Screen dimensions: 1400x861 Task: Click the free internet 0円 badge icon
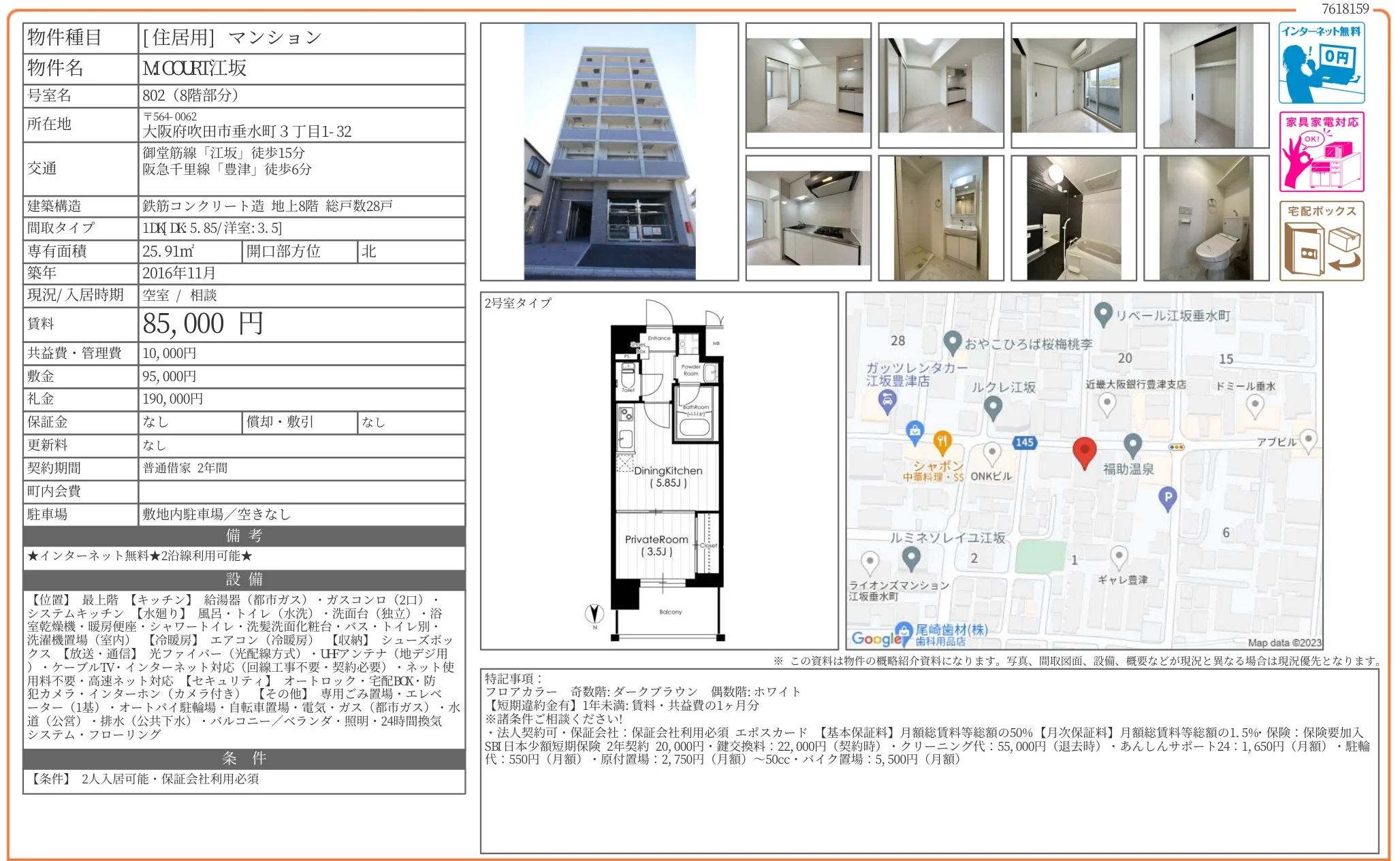[x=1321, y=63]
